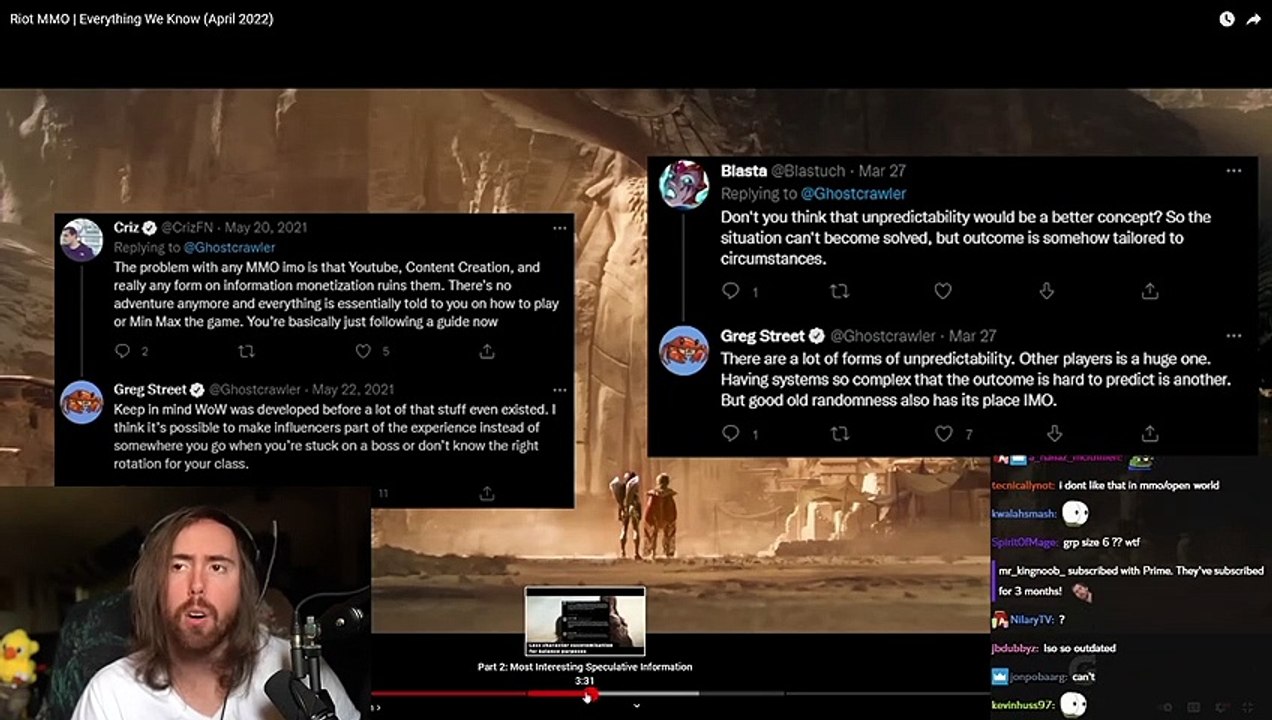Reply to Greg Street's Mar 27 tweet
1272x720 pixels.
tap(731, 433)
